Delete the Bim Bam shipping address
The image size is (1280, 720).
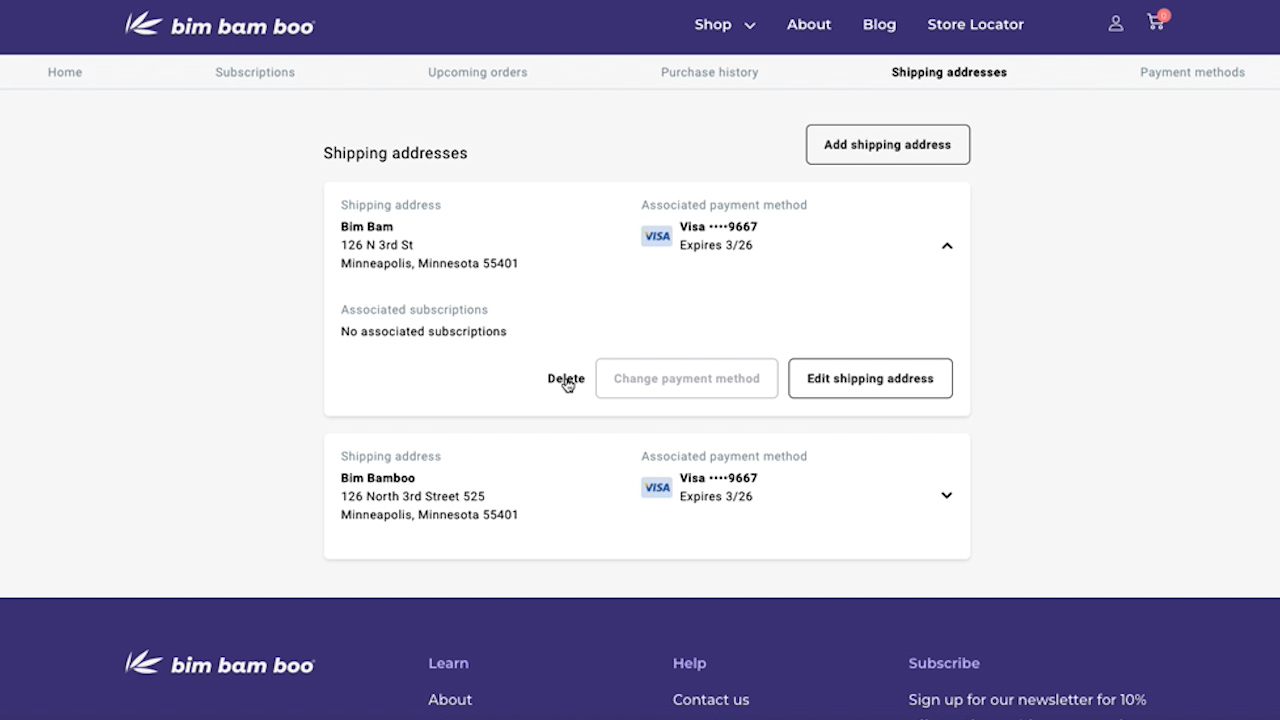566,378
